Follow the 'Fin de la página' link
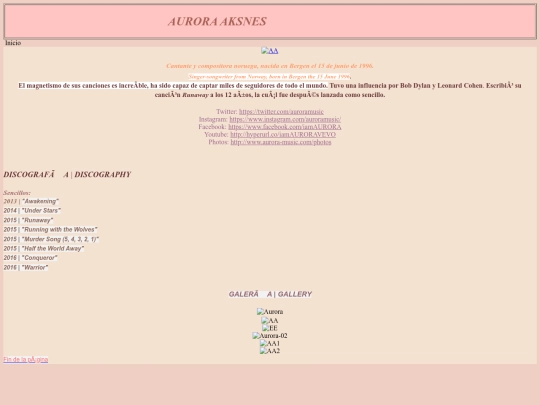This screenshot has height=405, width=540. pos(26,360)
